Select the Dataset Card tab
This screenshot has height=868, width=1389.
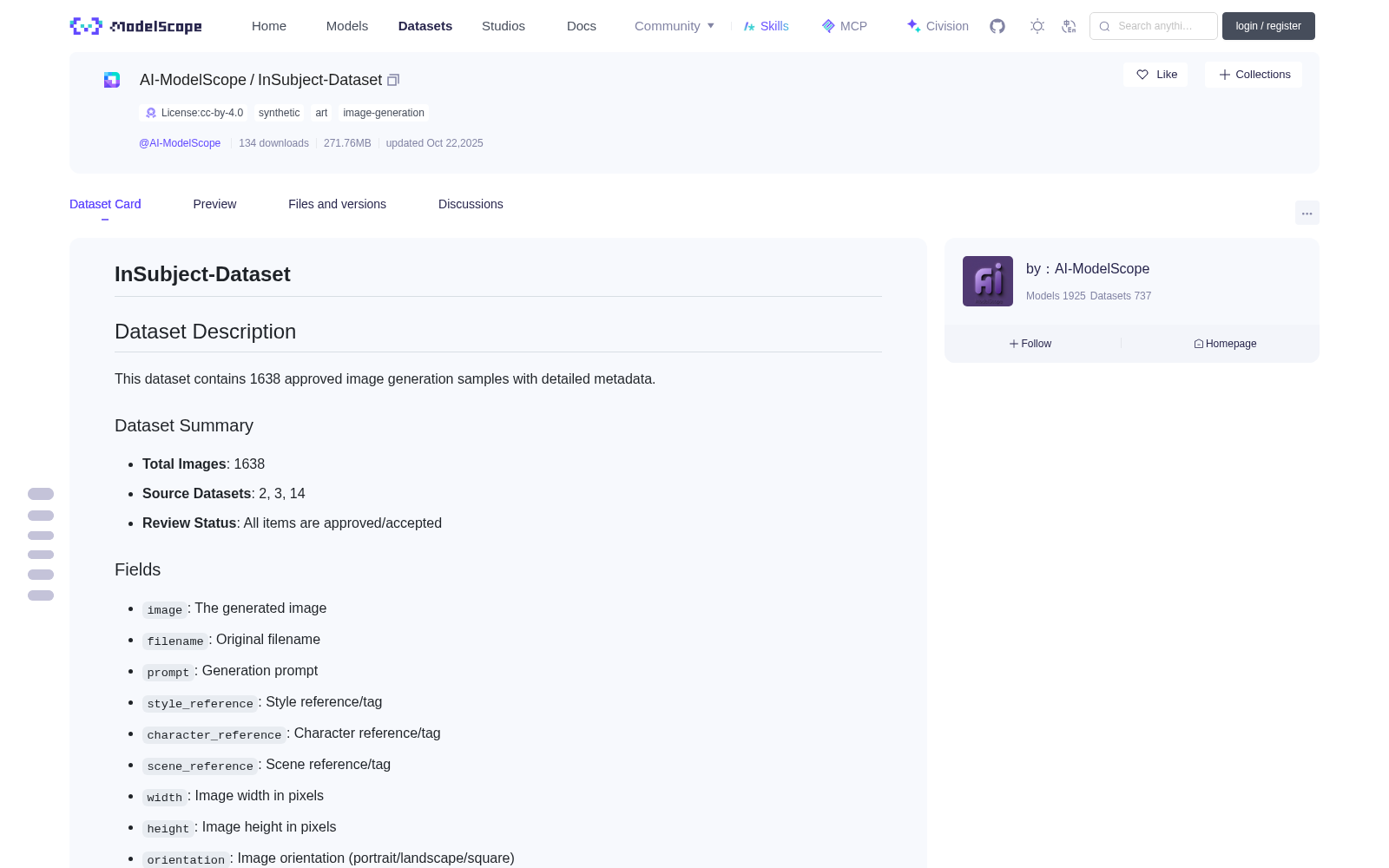[105, 204]
